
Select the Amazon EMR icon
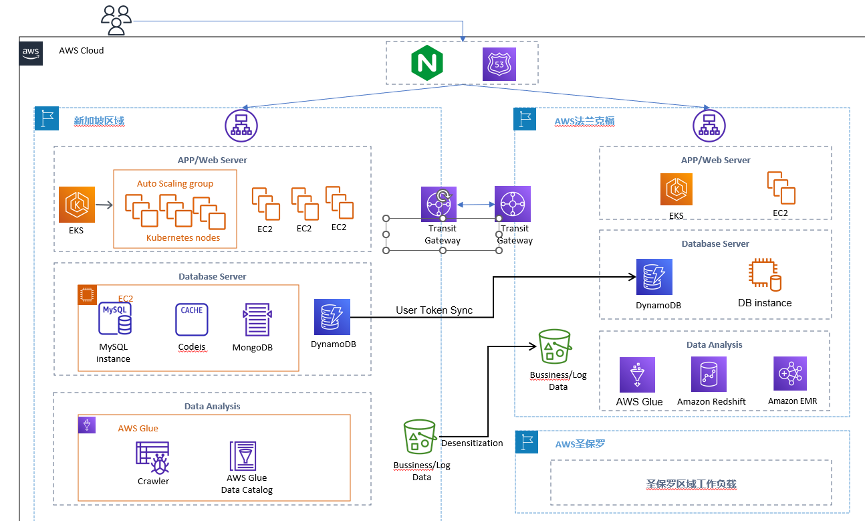790,374
